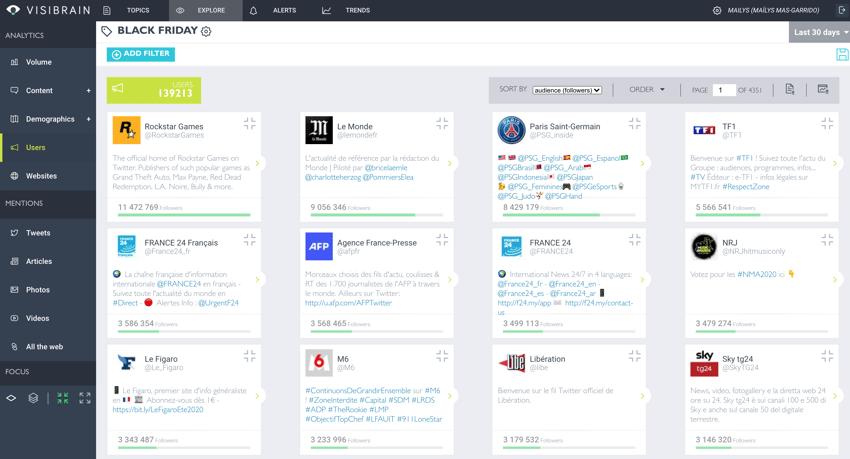Image resolution: width=850 pixels, height=459 pixels.
Task: Collapse the Le Monde card
Action: pos(442,124)
